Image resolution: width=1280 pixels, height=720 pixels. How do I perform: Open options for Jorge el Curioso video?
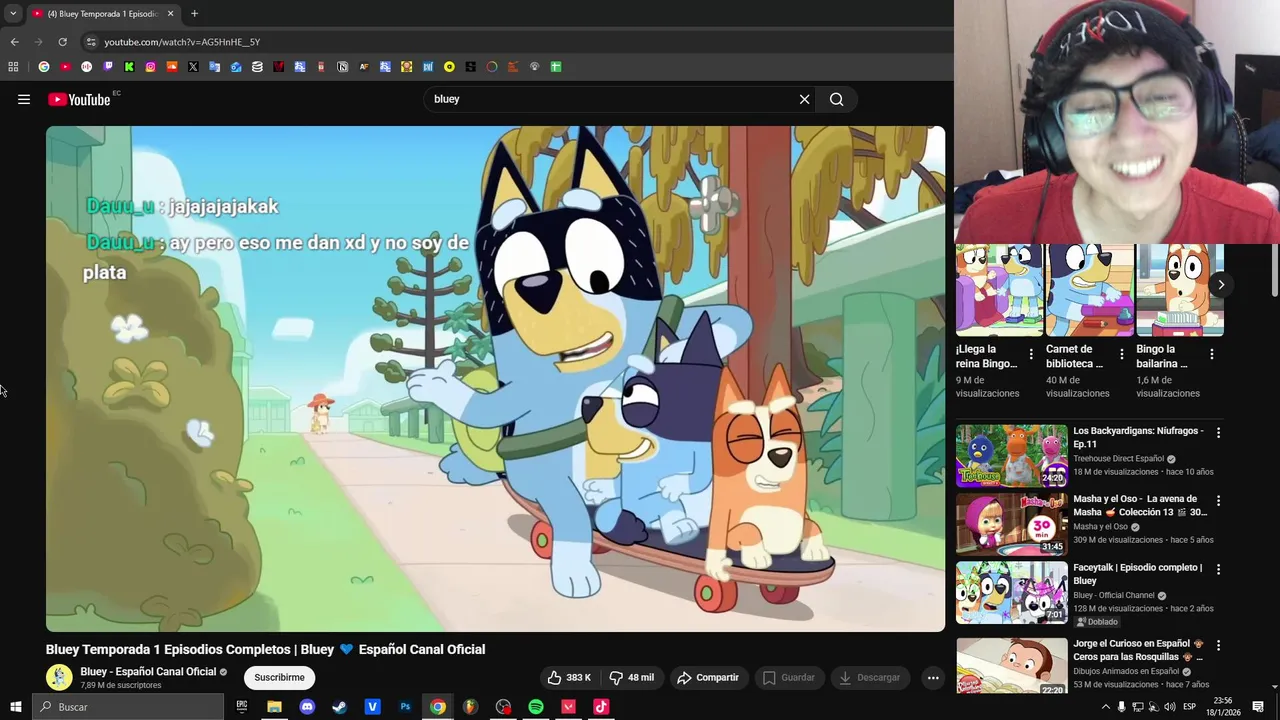click(1218, 645)
